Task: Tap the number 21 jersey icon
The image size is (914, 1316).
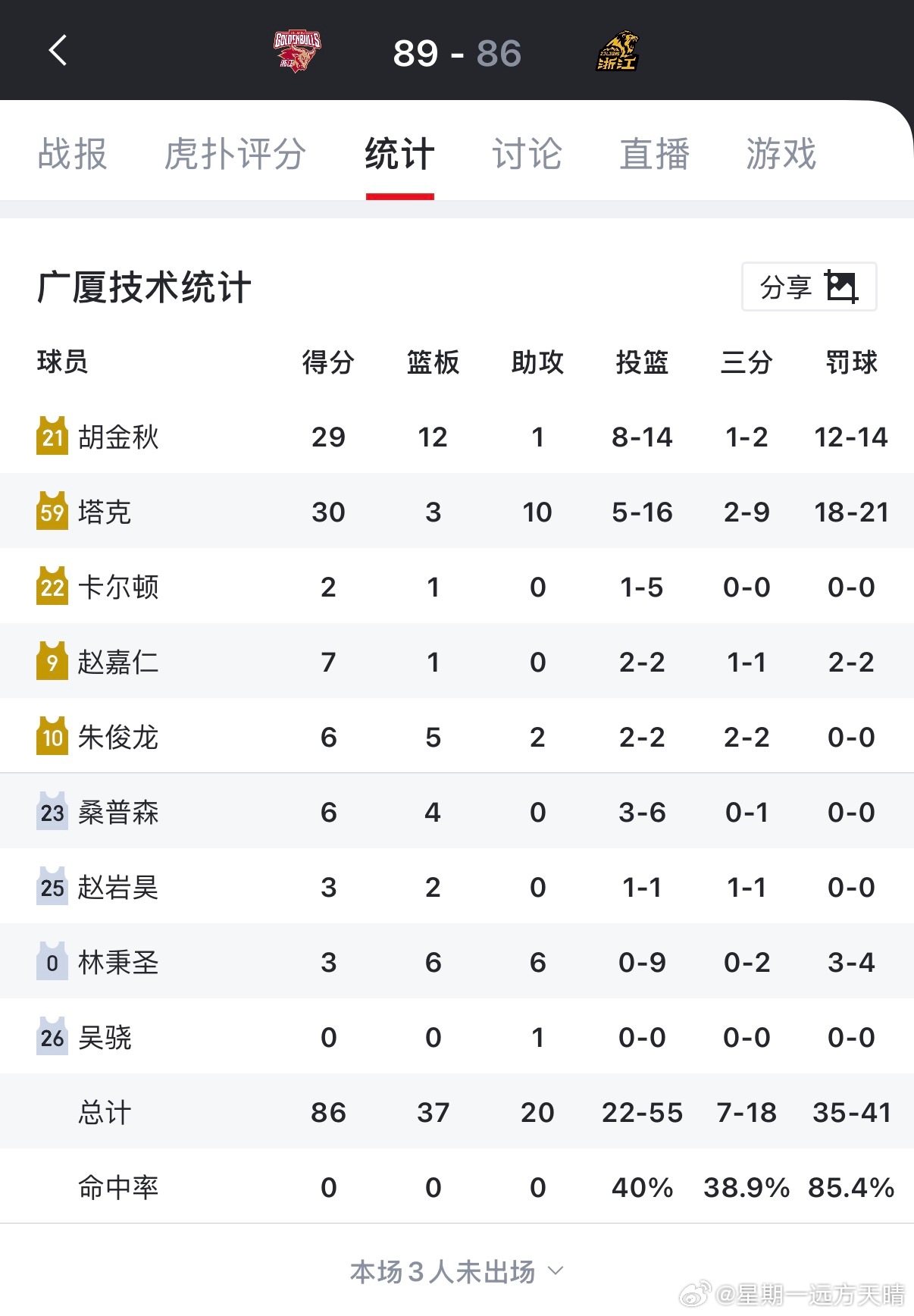Action: (x=52, y=436)
